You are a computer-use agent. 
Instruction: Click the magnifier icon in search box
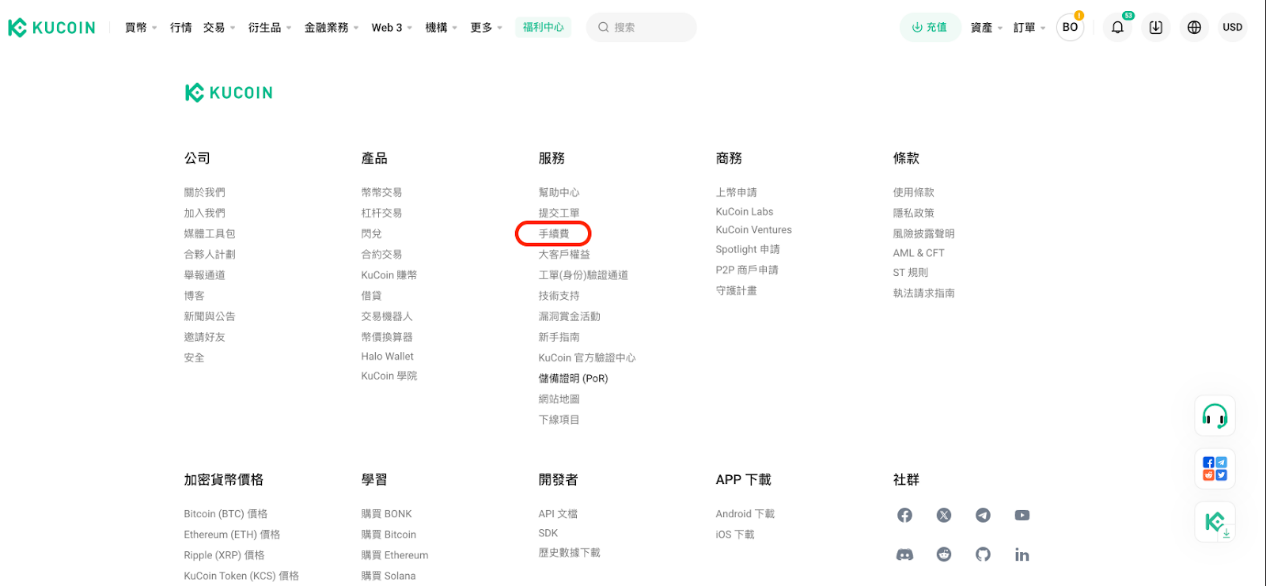(x=603, y=27)
